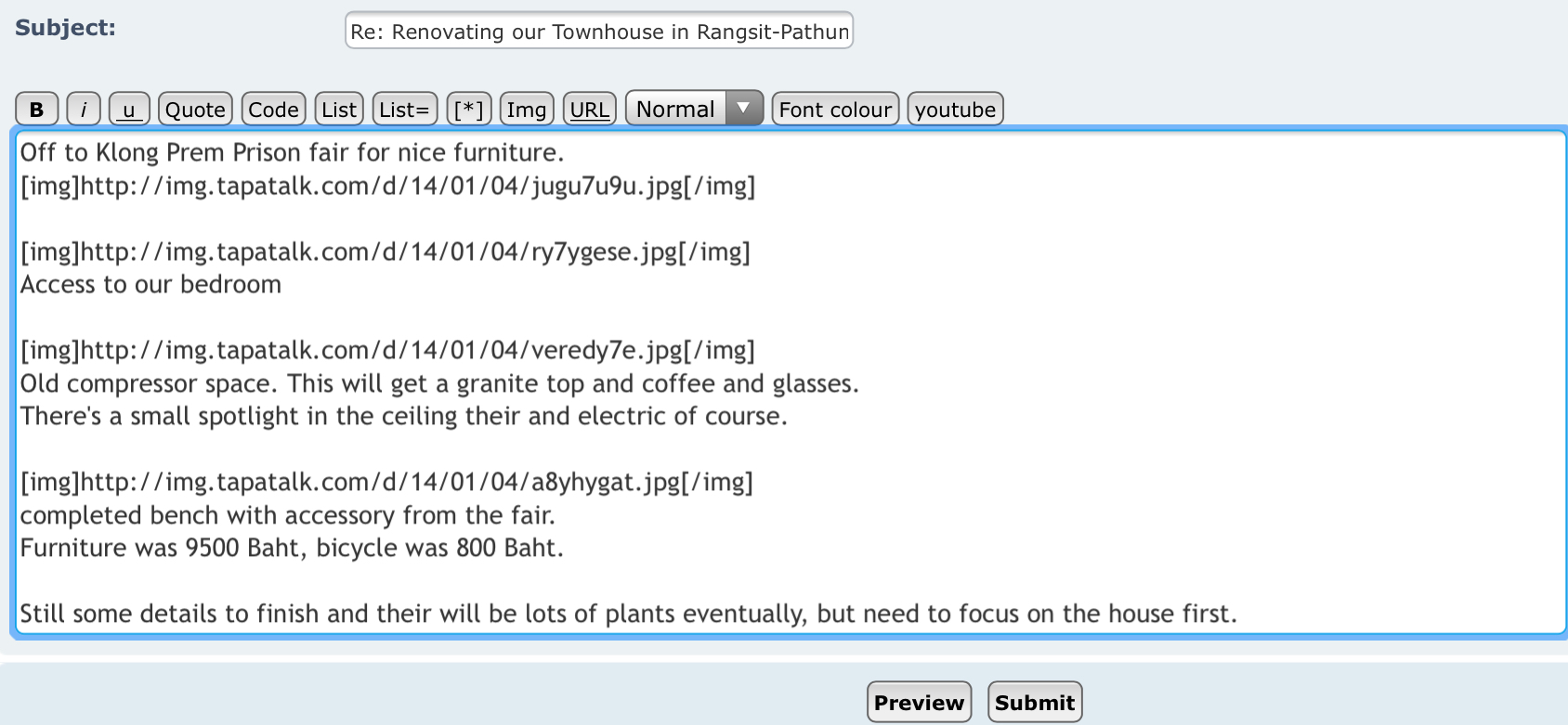Insert an ordered List= tag
This screenshot has height=725, width=1568.
coord(405,110)
